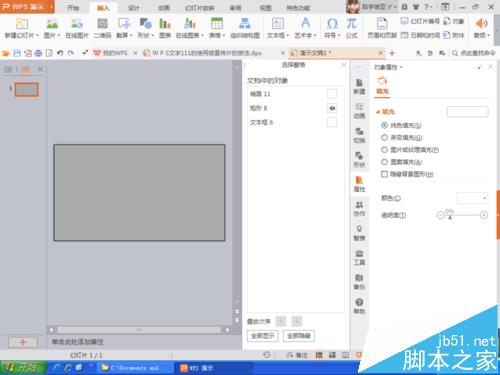Viewport: 500px width, 375px height.
Task: Open header and footer (页眉和页脚) settings
Action: point(382,28)
